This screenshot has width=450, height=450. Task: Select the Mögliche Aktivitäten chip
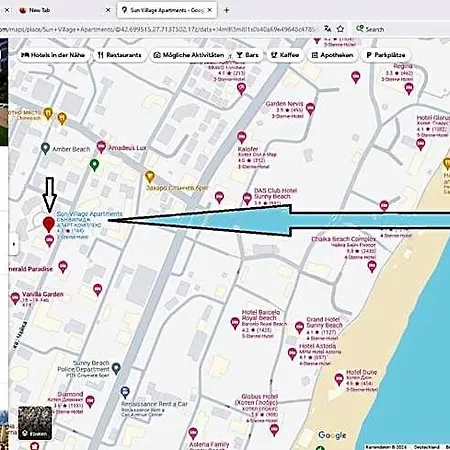tap(189, 55)
